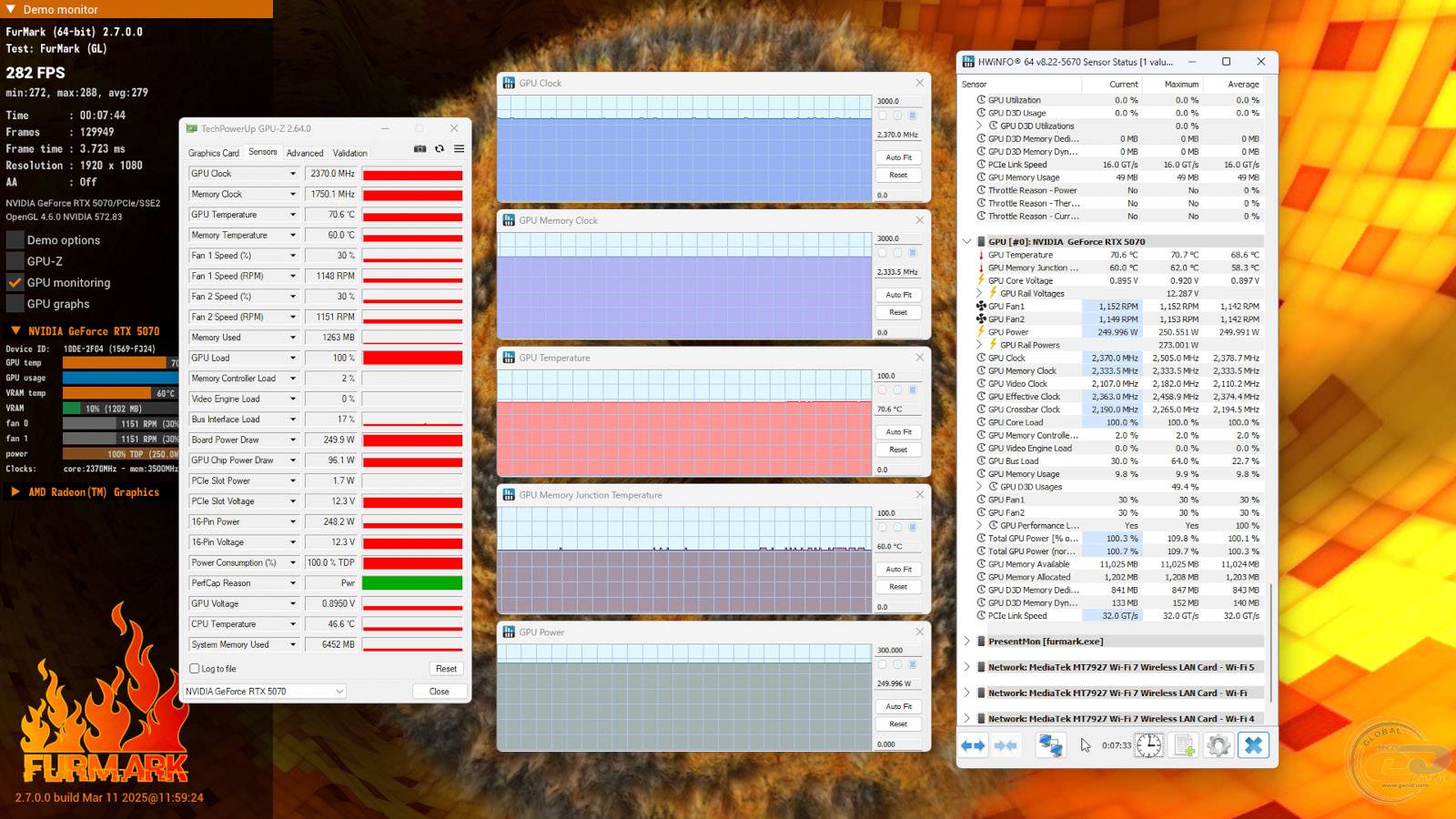Expand the PresentMon [furmark.exe] group
Viewport: 1456px width, 819px height.
coord(966,642)
